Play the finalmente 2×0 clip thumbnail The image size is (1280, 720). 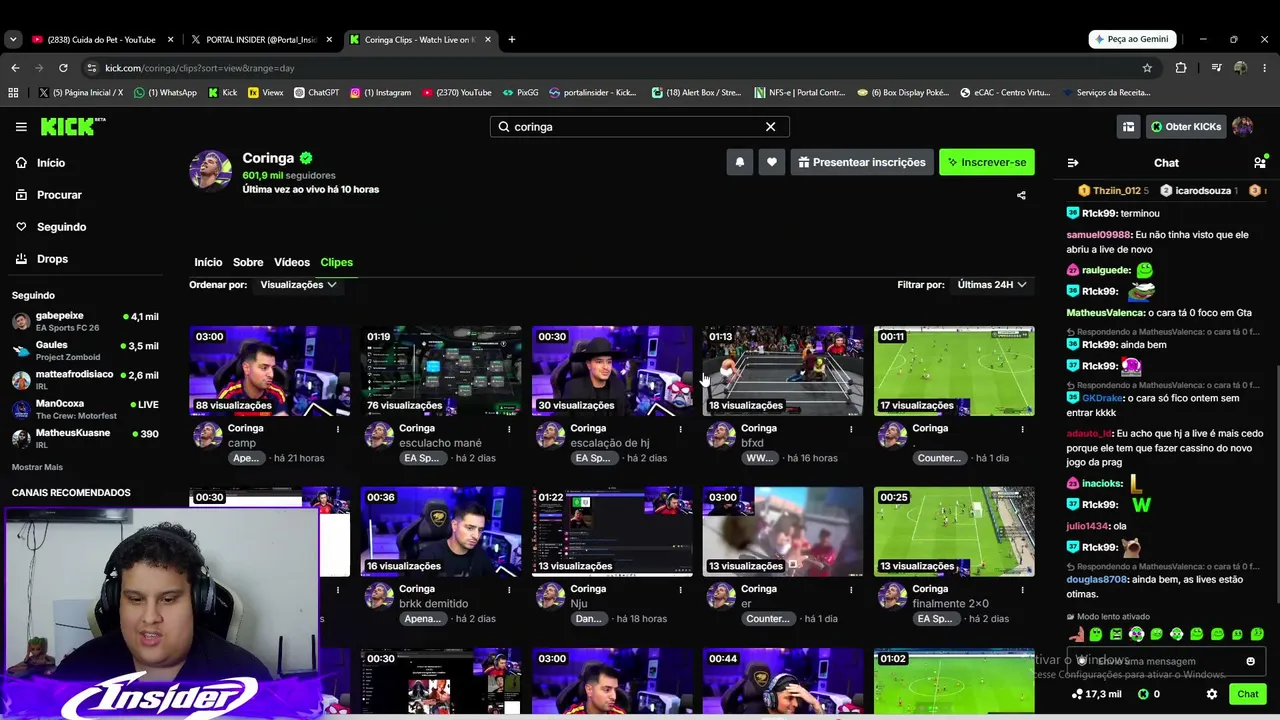(954, 532)
